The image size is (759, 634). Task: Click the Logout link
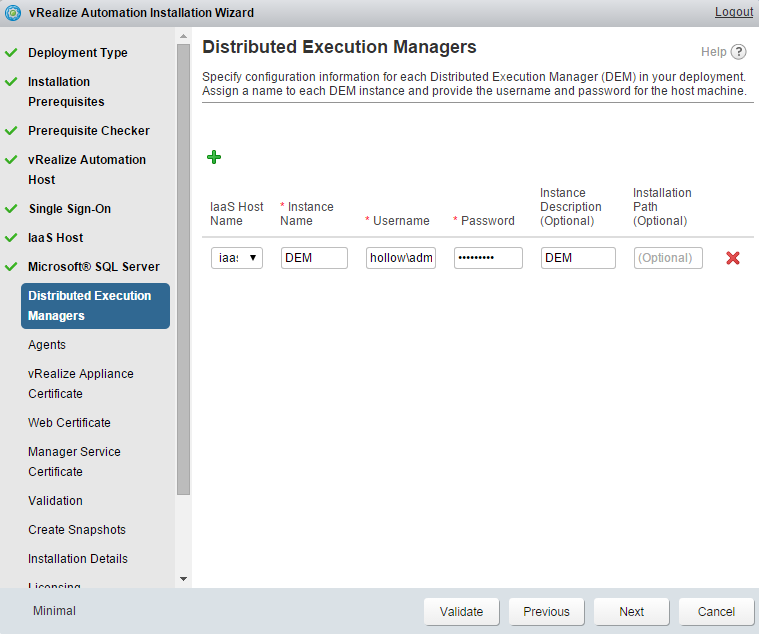[x=733, y=13]
